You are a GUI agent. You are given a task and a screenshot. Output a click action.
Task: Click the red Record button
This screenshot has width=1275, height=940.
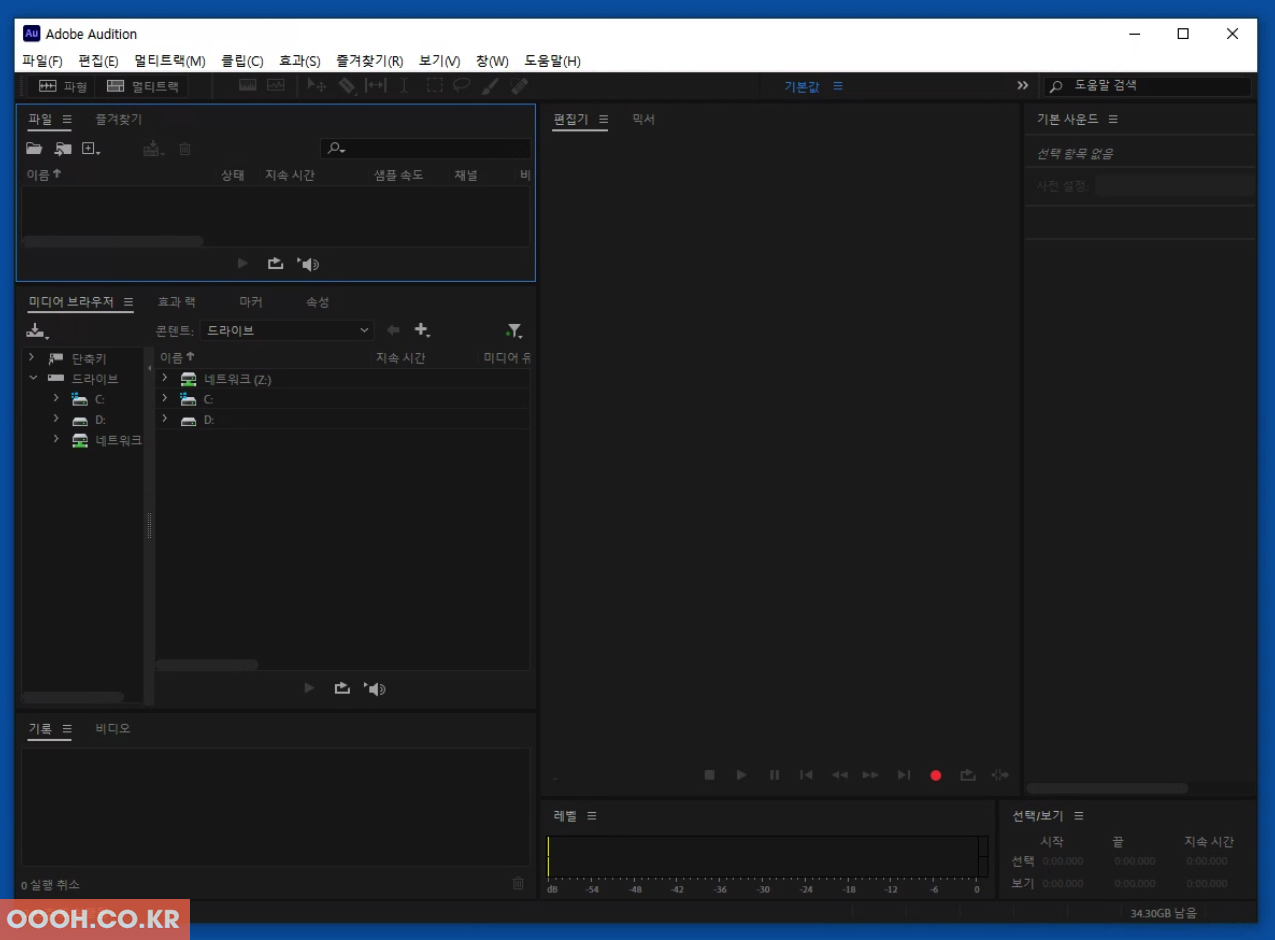(x=936, y=775)
